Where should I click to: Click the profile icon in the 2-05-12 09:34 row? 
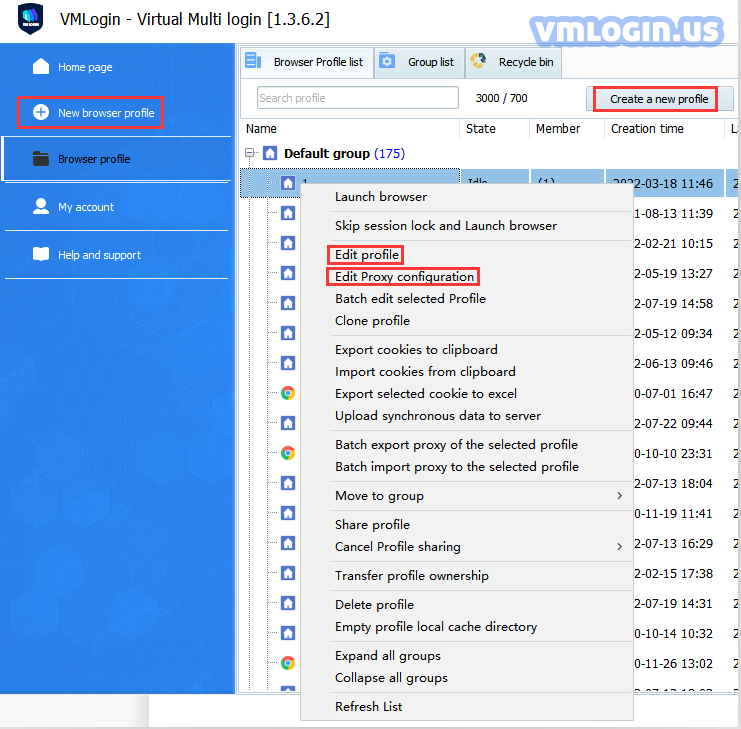(288, 333)
